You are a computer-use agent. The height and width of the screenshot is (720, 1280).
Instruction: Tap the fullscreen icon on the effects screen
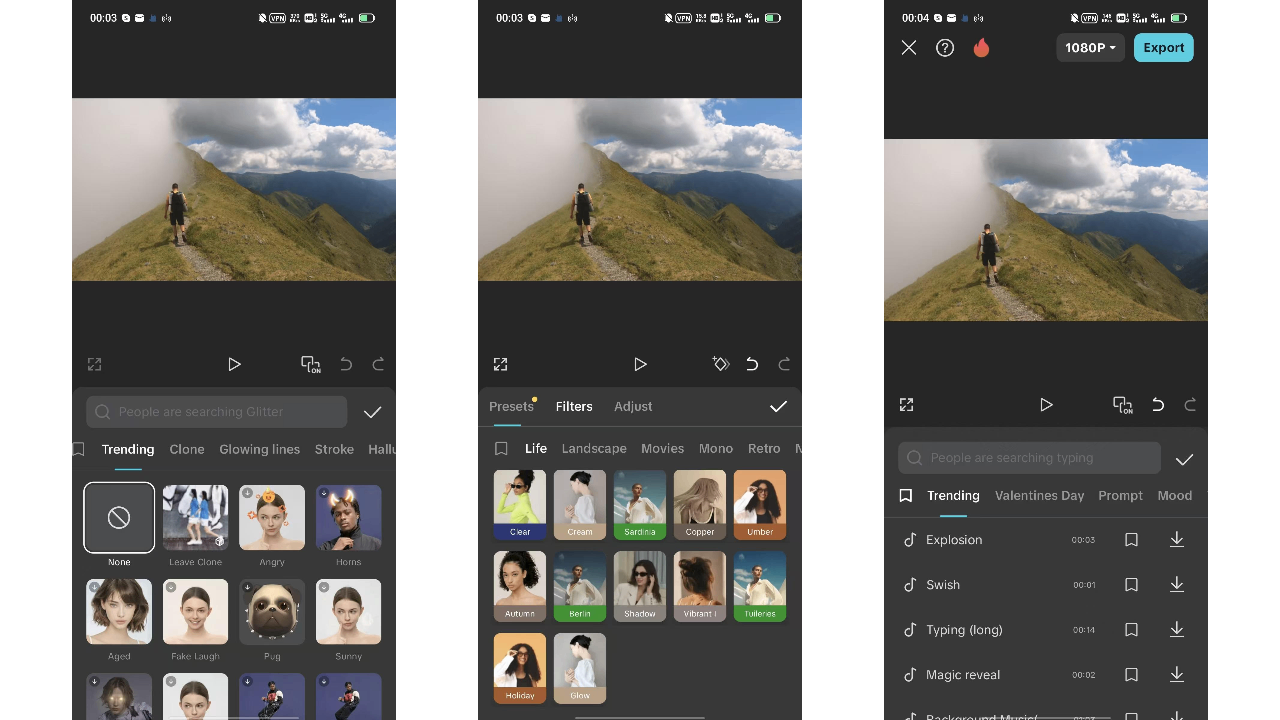(x=95, y=365)
